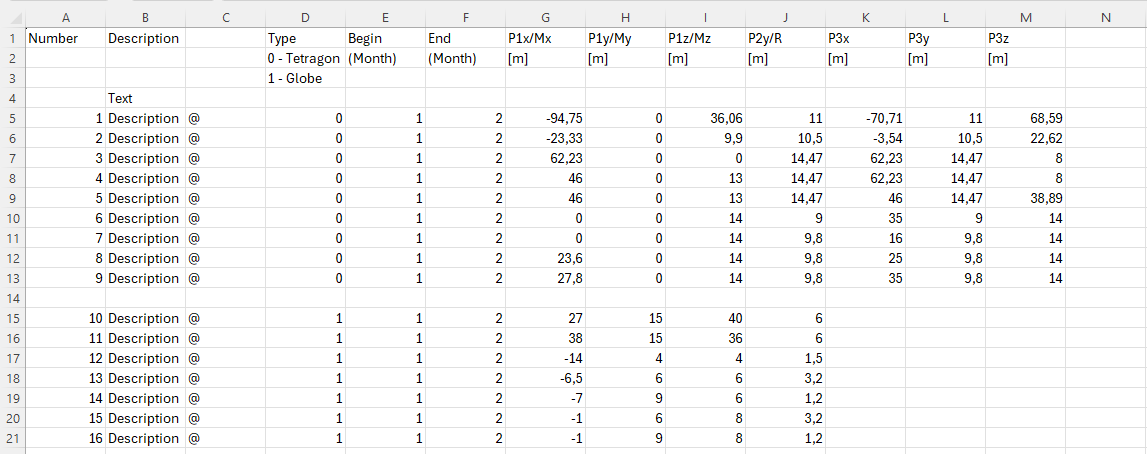Select column G header
The width and height of the screenshot is (1147, 454).
(x=545, y=17)
